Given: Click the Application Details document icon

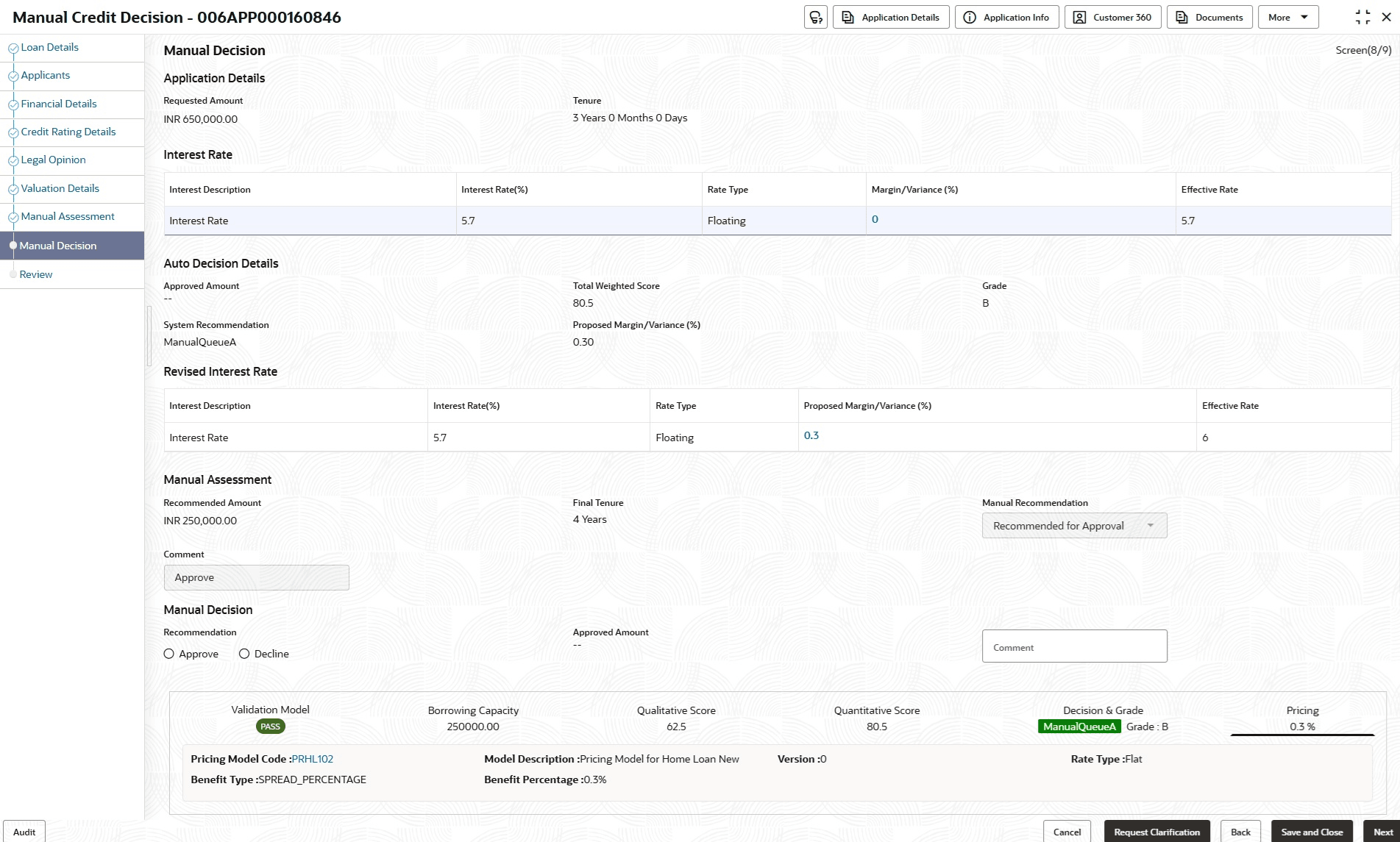Looking at the screenshot, I should 848,17.
